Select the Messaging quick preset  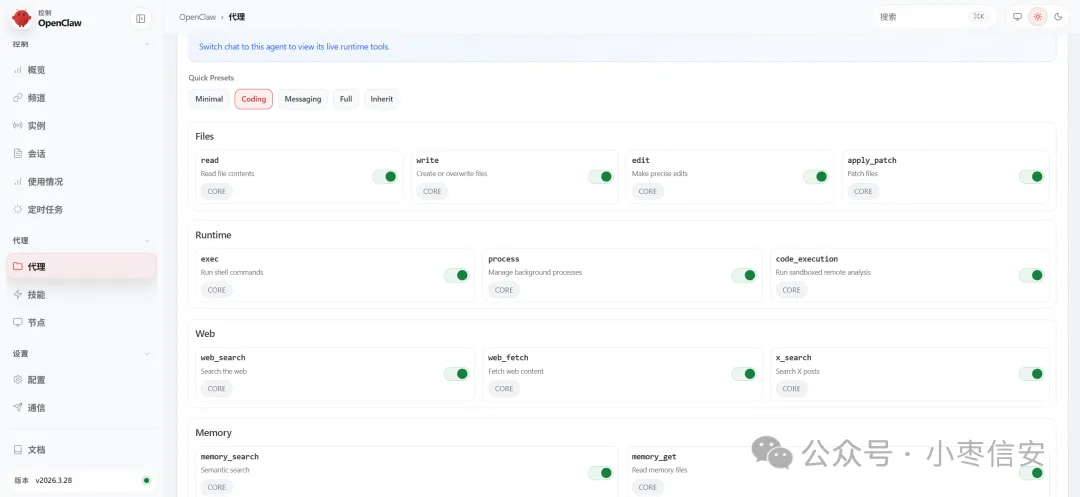coord(303,99)
